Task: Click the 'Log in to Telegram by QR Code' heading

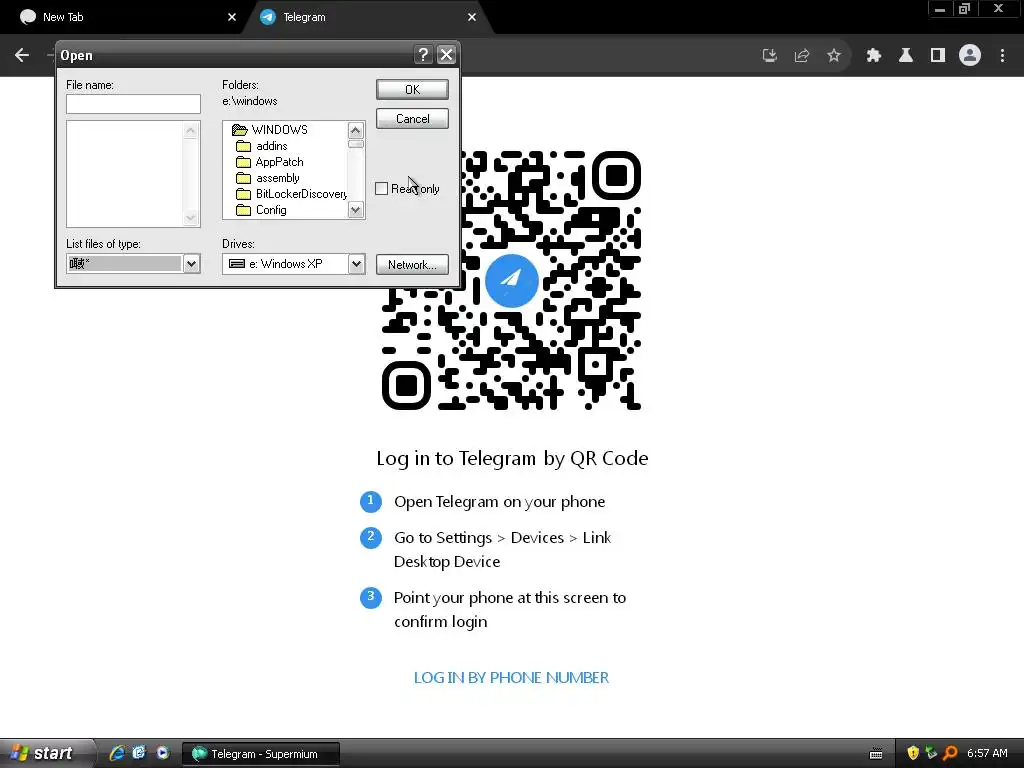Action: point(512,458)
